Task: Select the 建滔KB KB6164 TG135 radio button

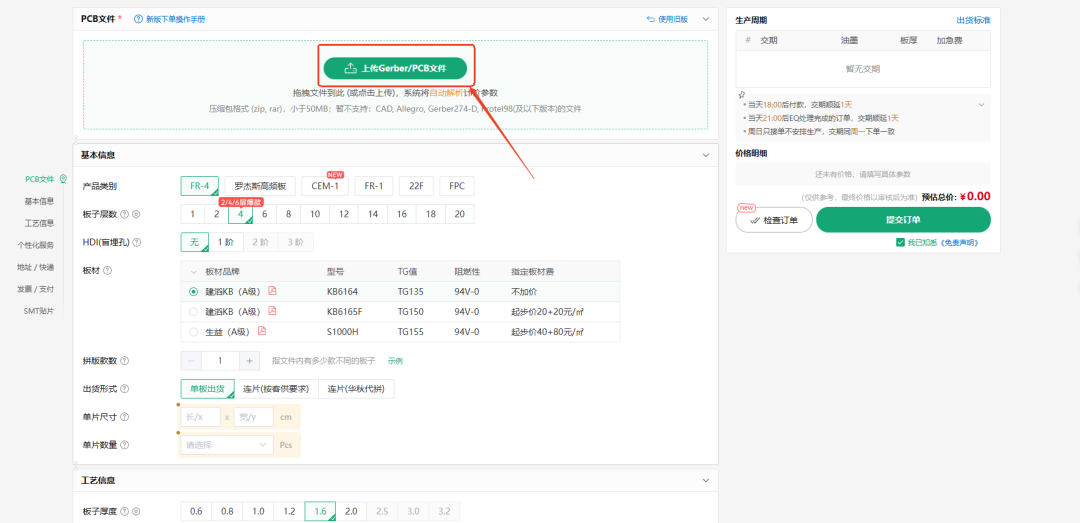Action: point(194,291)
